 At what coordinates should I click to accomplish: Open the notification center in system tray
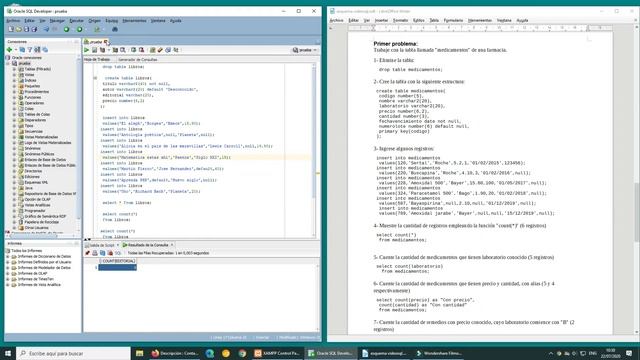629,353
